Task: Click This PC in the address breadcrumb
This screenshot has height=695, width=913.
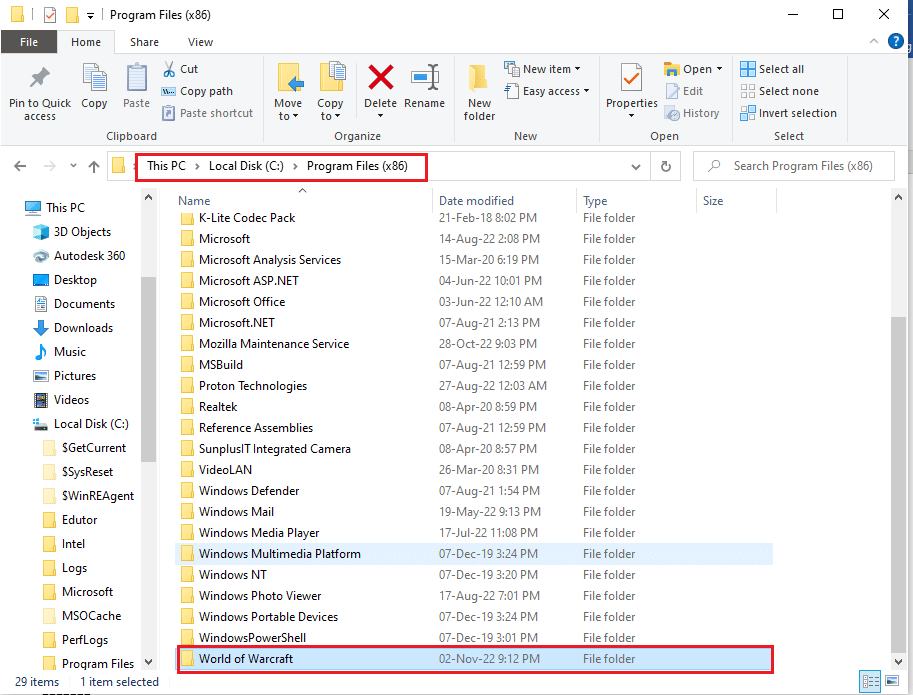Action: click(x=167, y=166)
